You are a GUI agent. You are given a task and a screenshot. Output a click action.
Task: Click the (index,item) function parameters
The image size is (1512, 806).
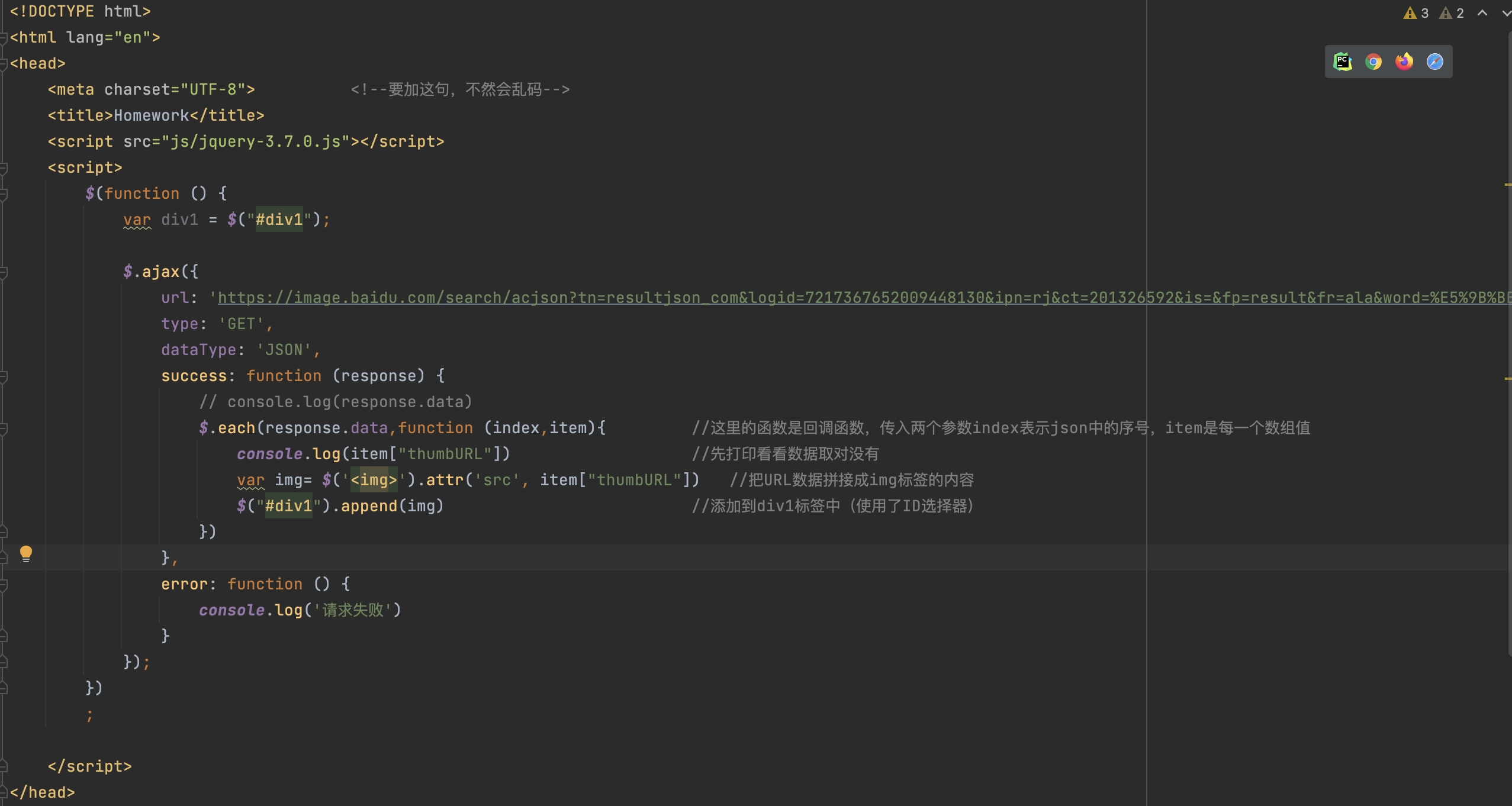pyautogui.click(x=539, y=428)
